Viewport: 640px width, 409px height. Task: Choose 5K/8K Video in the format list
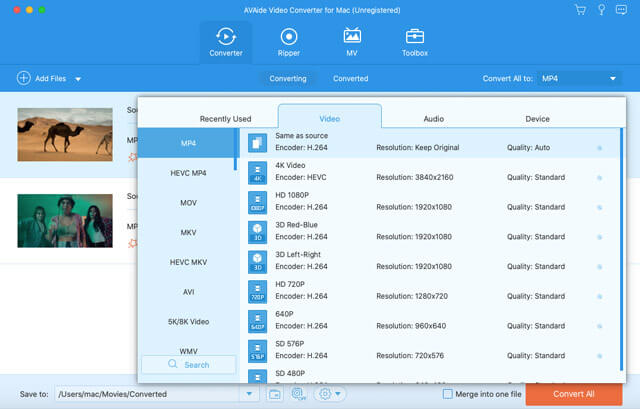(188, 322)
